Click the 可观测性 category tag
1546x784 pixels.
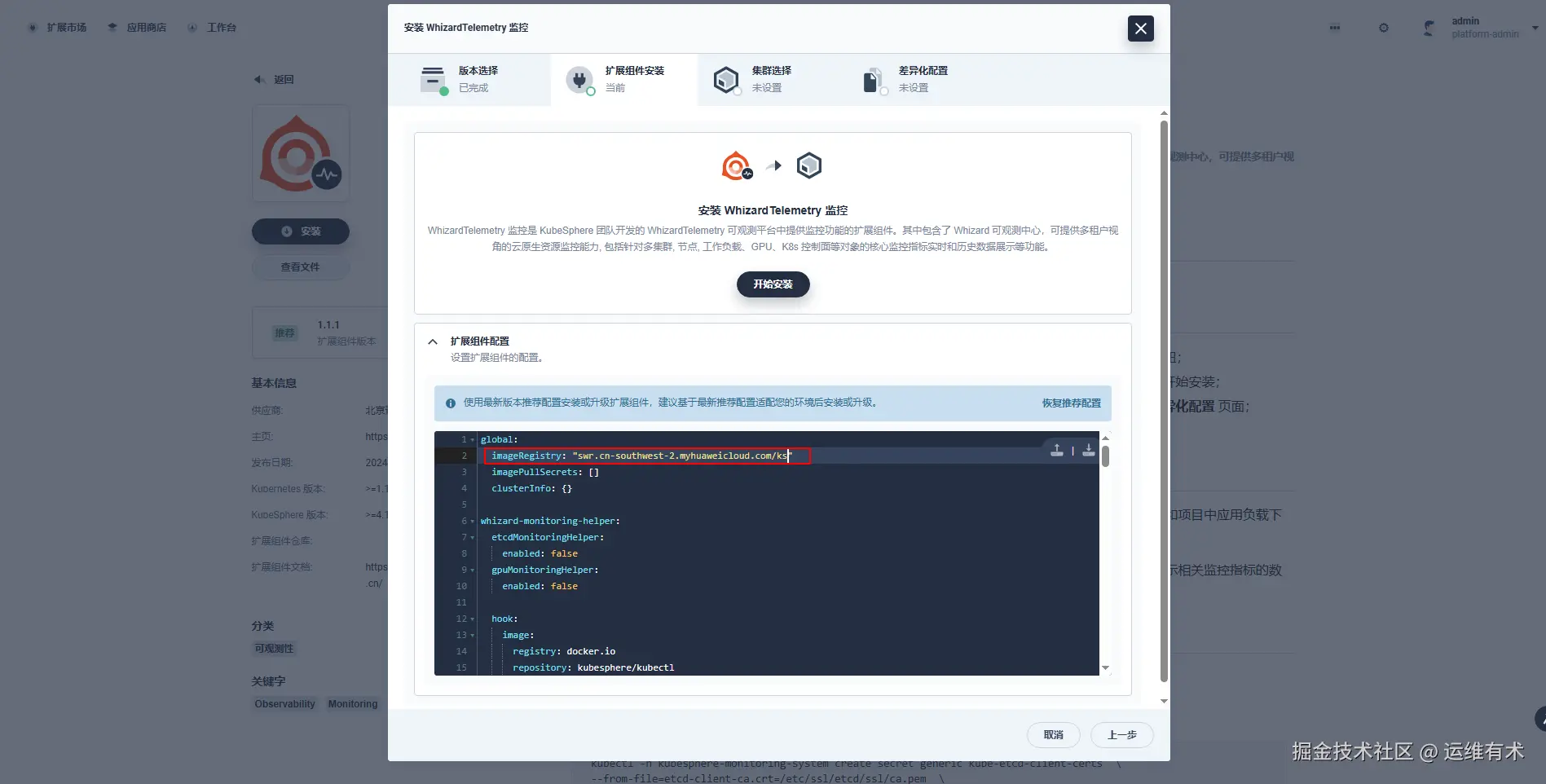pos(274,649)
